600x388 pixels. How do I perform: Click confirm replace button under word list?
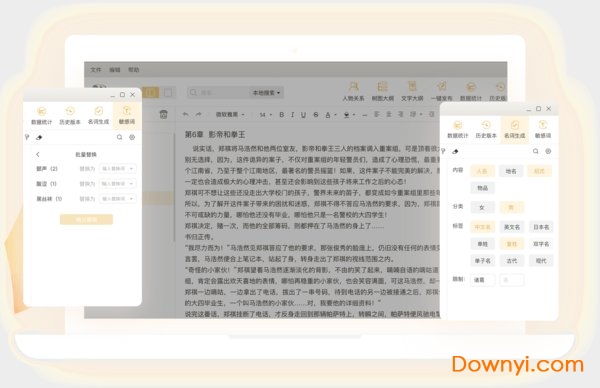86,219
